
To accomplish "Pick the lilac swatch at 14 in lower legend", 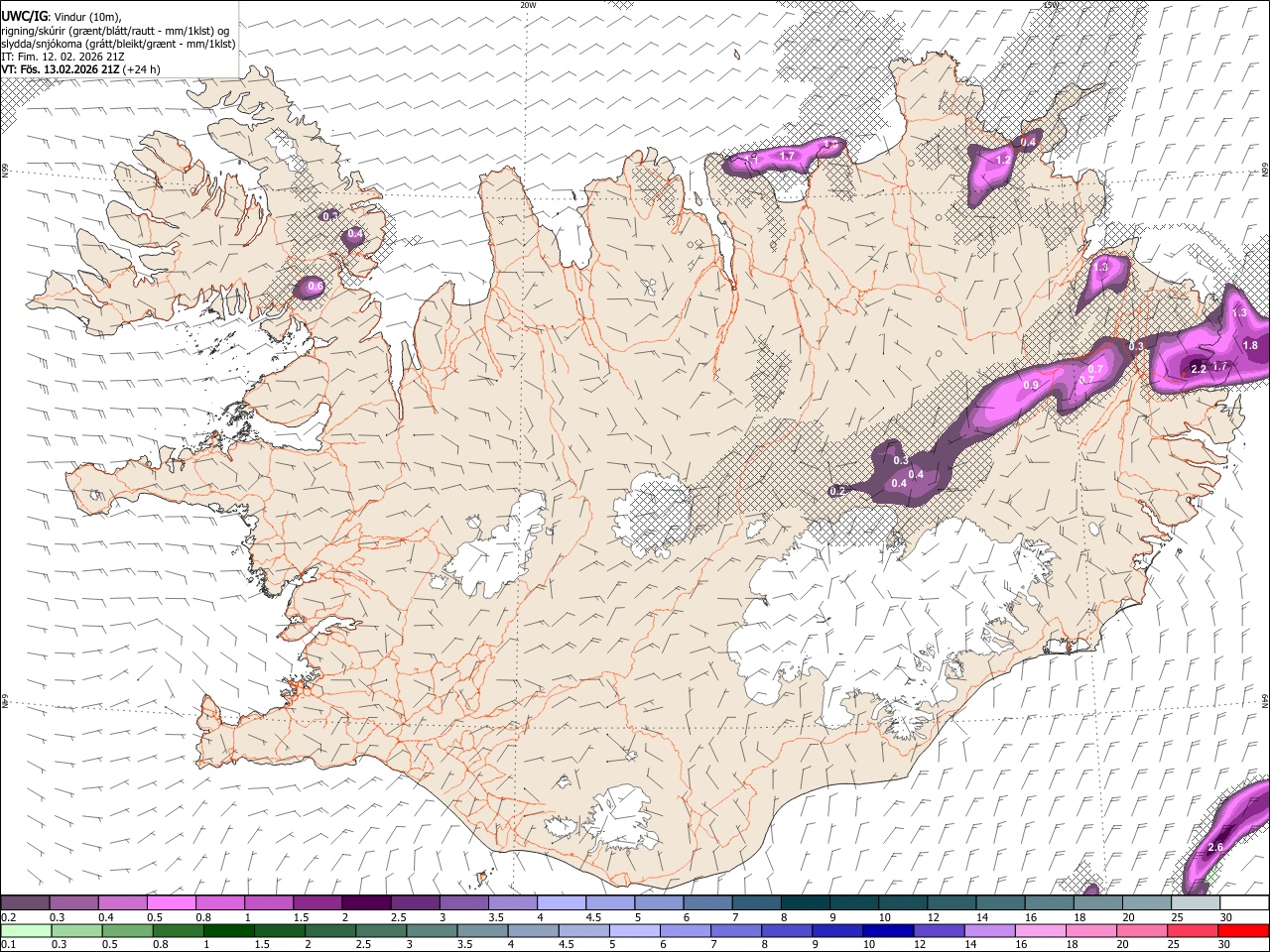I will 989,930.
